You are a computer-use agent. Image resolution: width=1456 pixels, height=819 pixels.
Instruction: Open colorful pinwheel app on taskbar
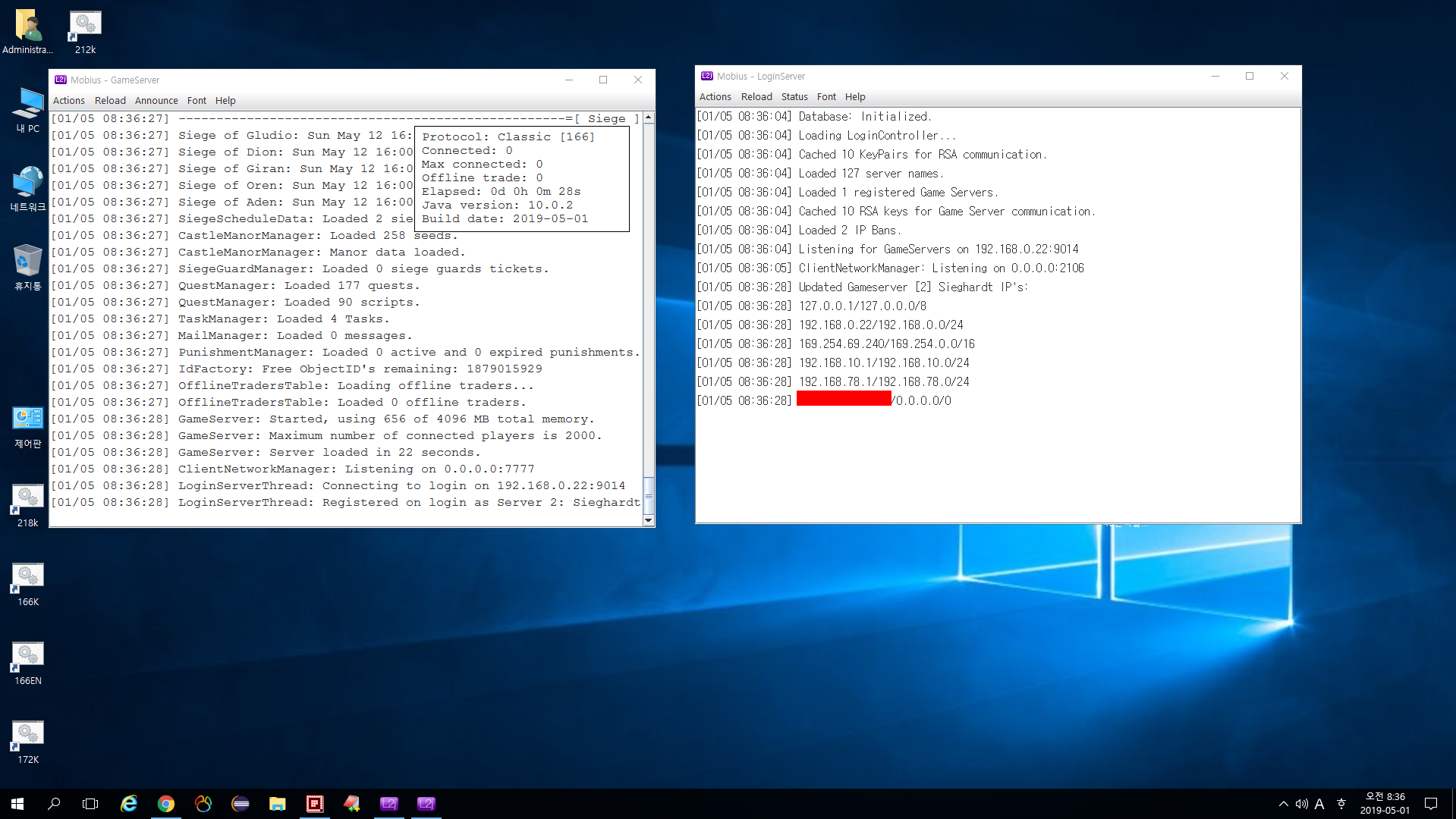tap(203, 804)
